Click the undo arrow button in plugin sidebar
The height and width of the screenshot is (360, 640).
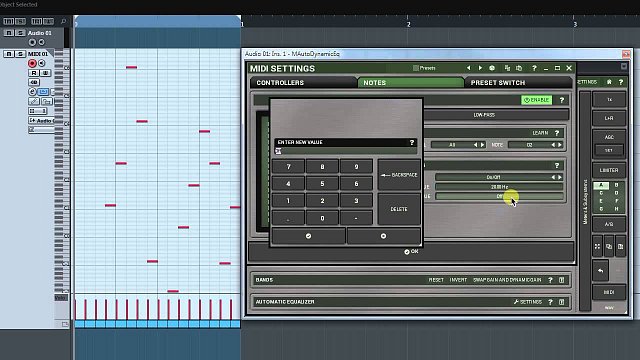pyautogui.click(x=600, y=271)
